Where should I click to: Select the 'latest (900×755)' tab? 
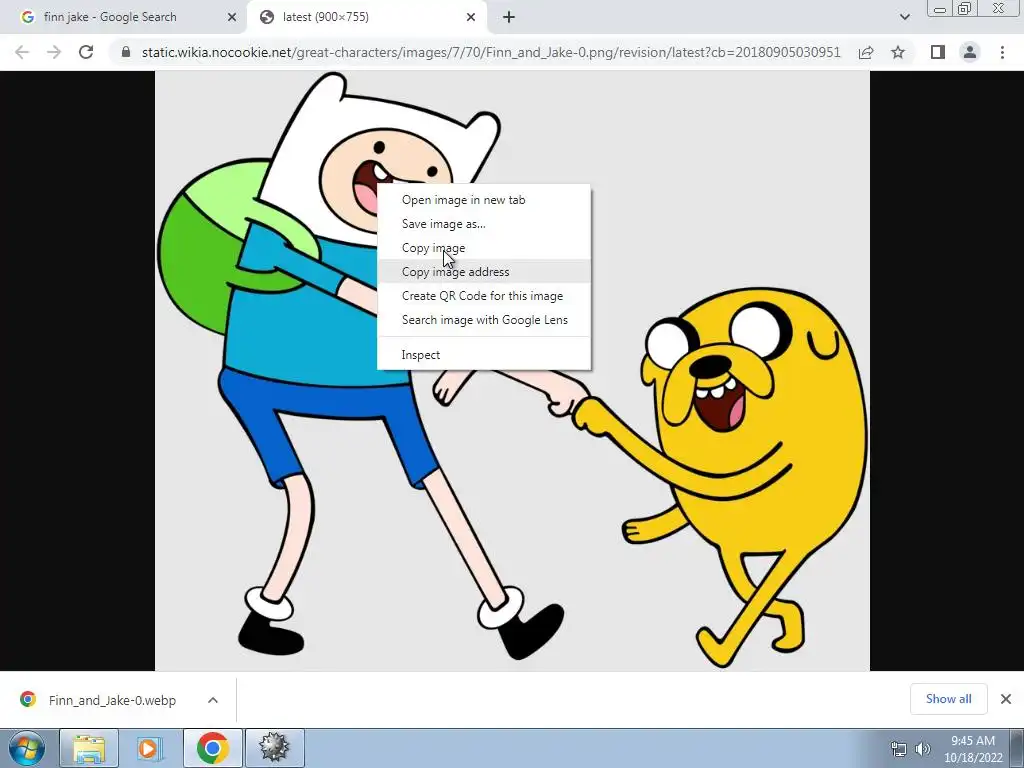366,18
